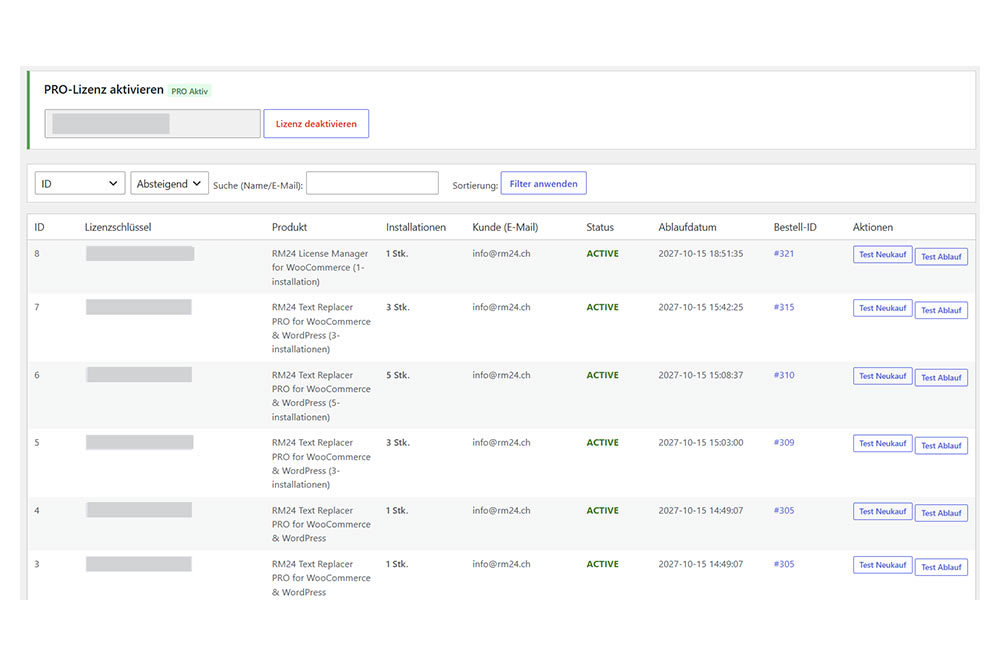
Task: Click Test Ablauf for order #321
Action: click(x=941, y=256)
